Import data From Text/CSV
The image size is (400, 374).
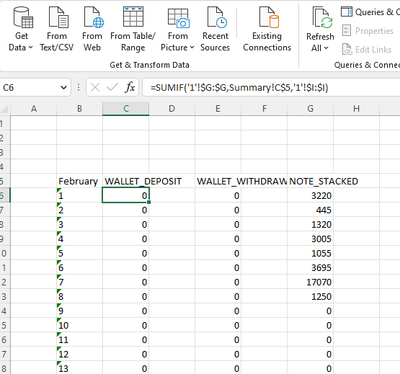(x=57, y=29)
